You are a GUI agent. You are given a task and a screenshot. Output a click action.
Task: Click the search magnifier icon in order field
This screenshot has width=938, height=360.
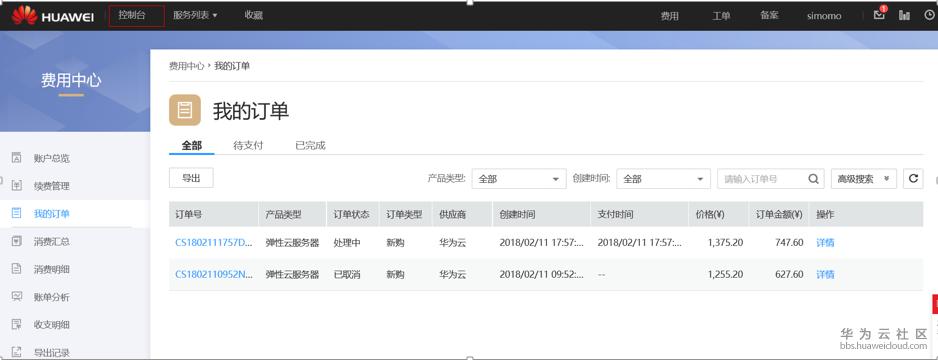coord(813,178)
